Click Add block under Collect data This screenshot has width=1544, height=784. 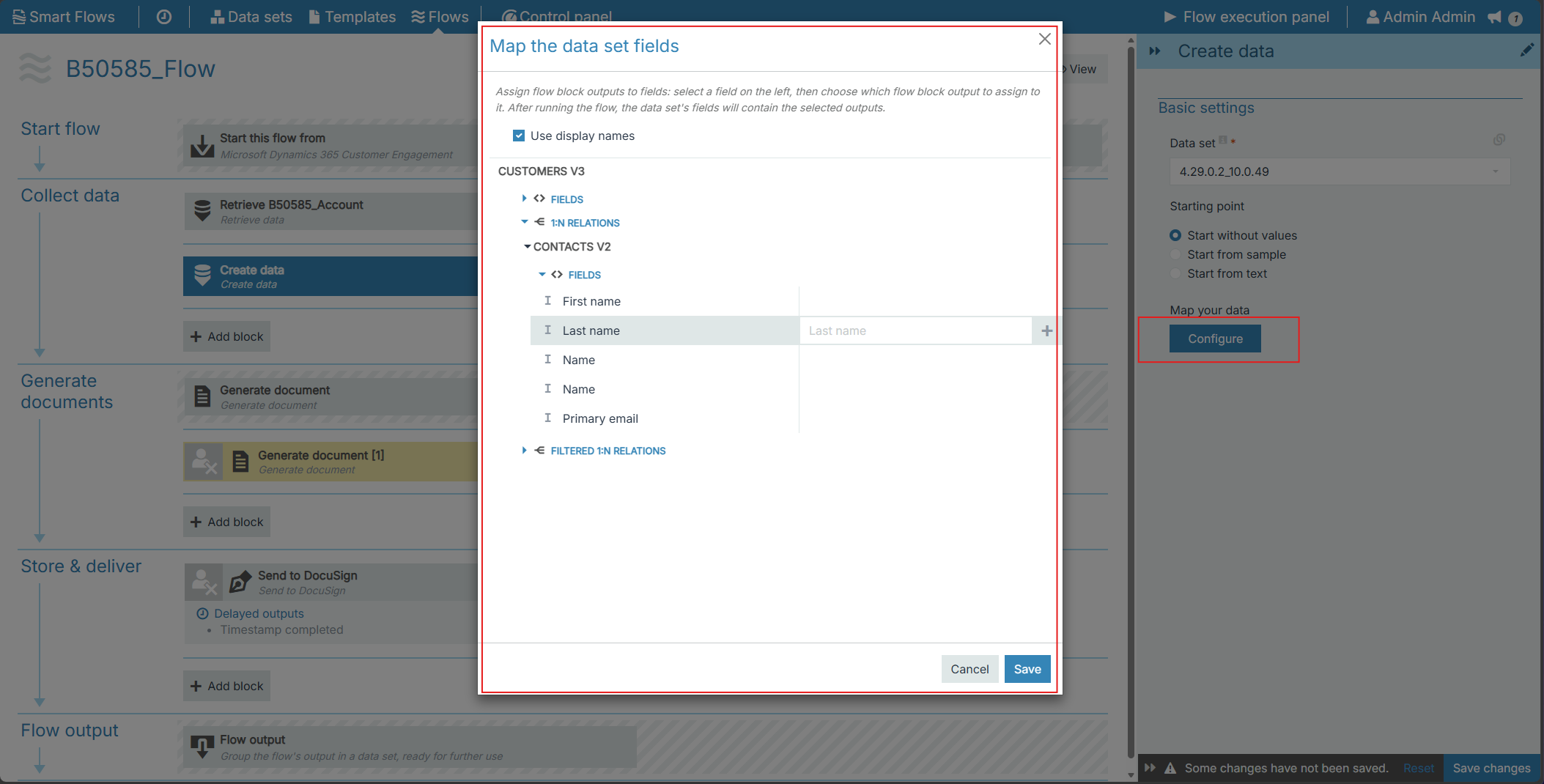226,336
